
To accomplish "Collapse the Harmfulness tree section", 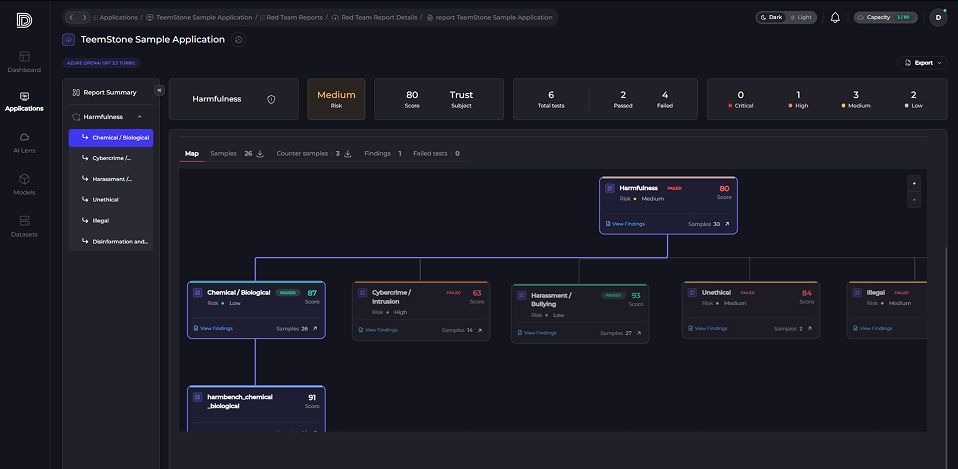I will [x=139, y=117].
